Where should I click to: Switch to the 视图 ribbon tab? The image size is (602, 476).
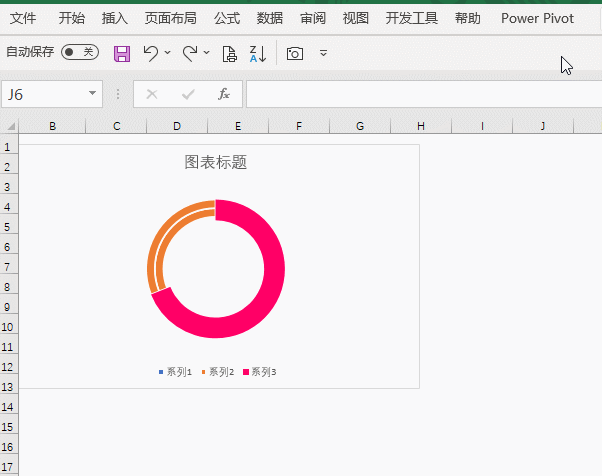click(x=356, y=18)
